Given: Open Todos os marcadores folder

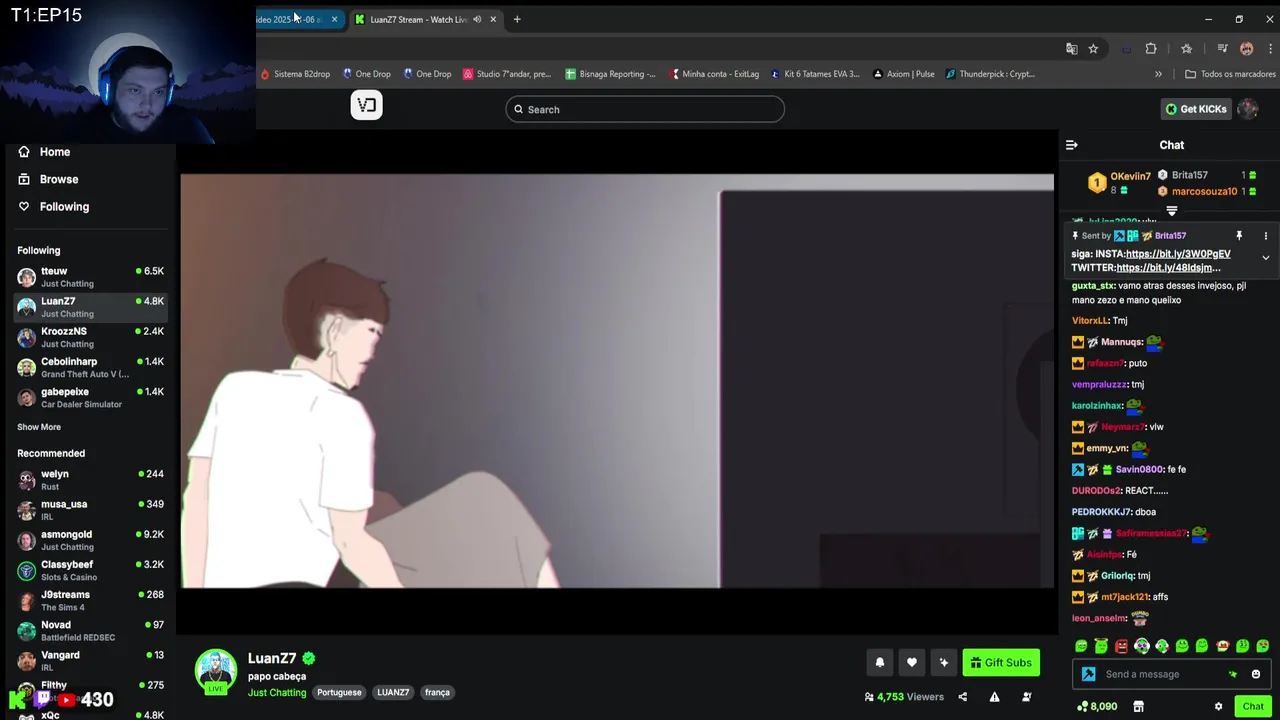Looking at the screenshot, I should [x=1230, y=74].
